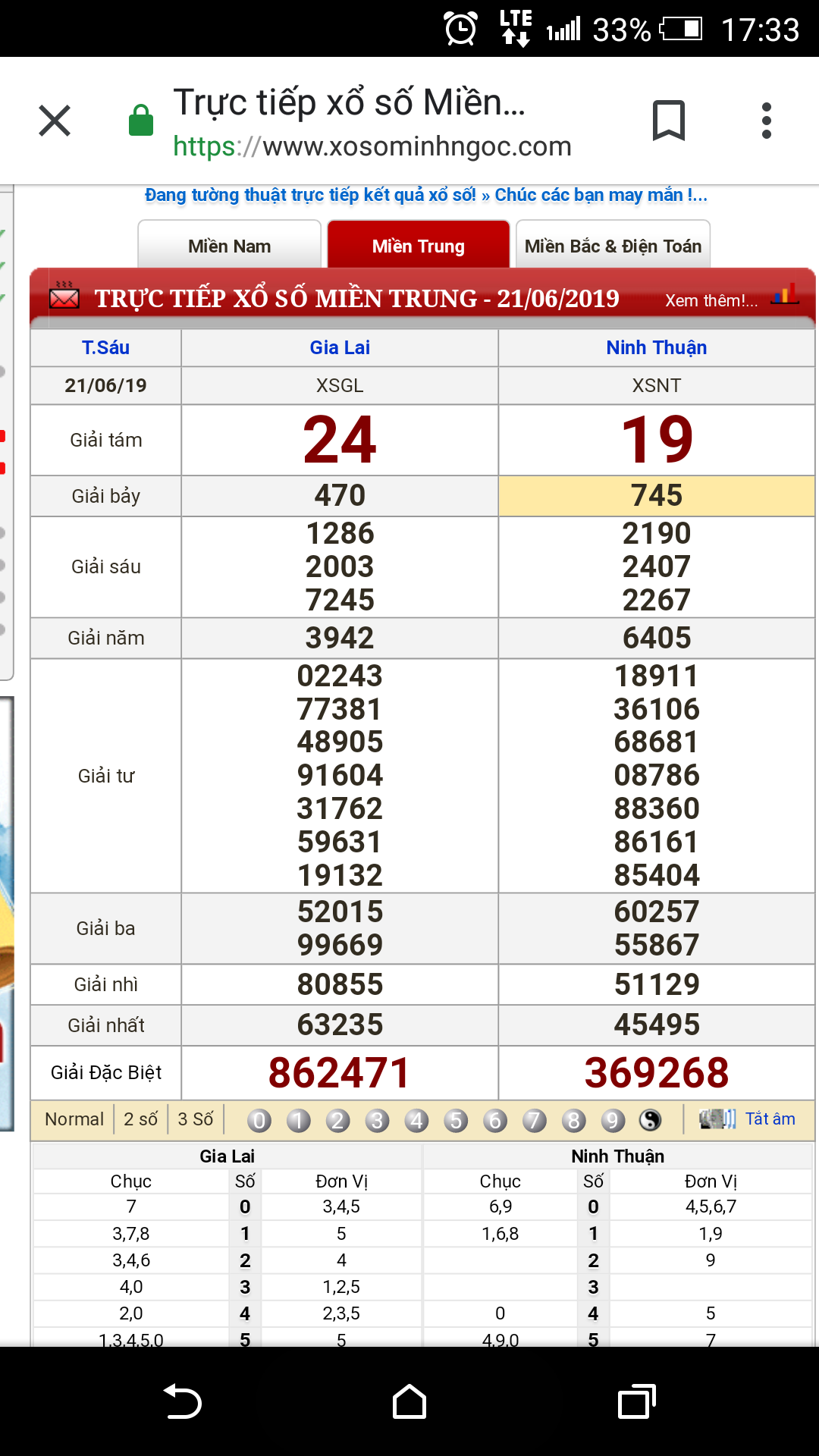Select the page title Trực tiếp xổ số Miền
This screenshot has height=1456, width=819.
[x=349, y=102]
